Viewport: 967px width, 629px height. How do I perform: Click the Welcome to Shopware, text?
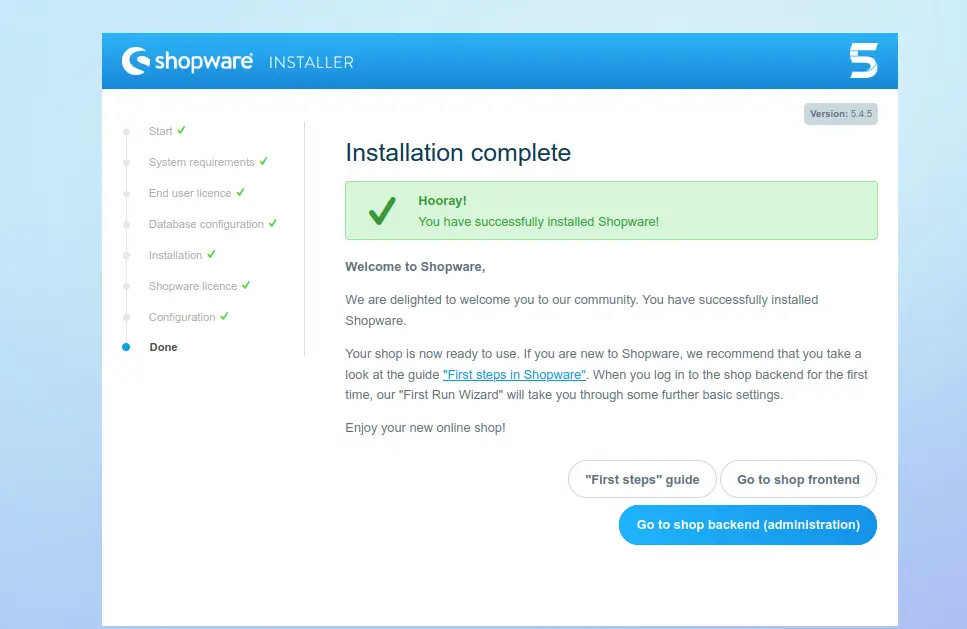(x=415, y=266)
